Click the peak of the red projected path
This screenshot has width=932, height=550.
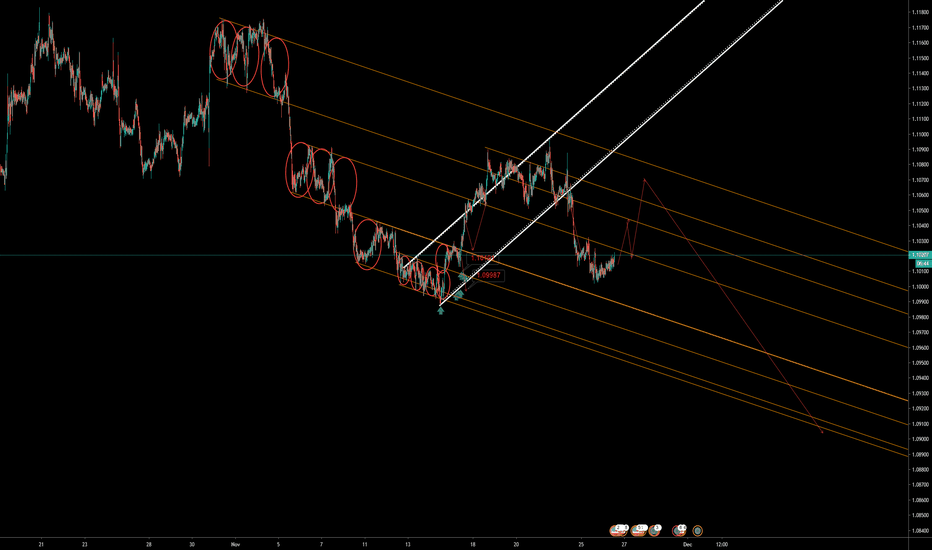point(646,179)
